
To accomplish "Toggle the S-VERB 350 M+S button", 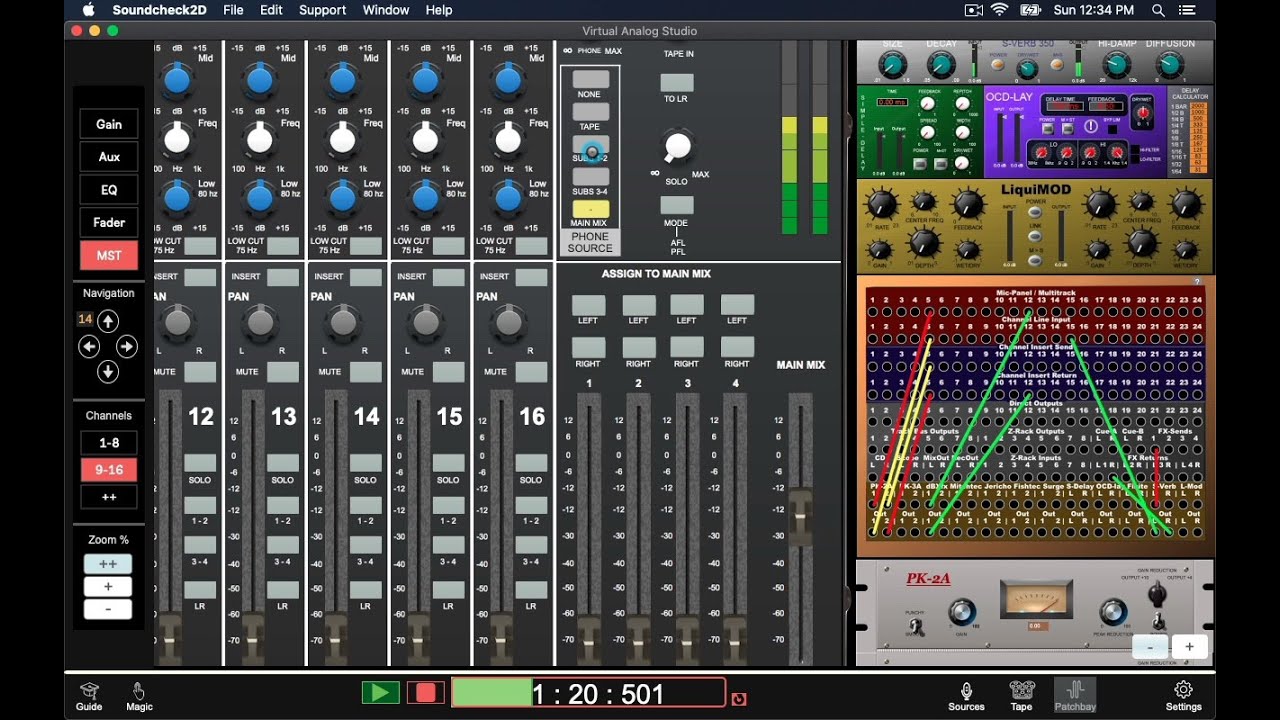I will coord(1055,65).
